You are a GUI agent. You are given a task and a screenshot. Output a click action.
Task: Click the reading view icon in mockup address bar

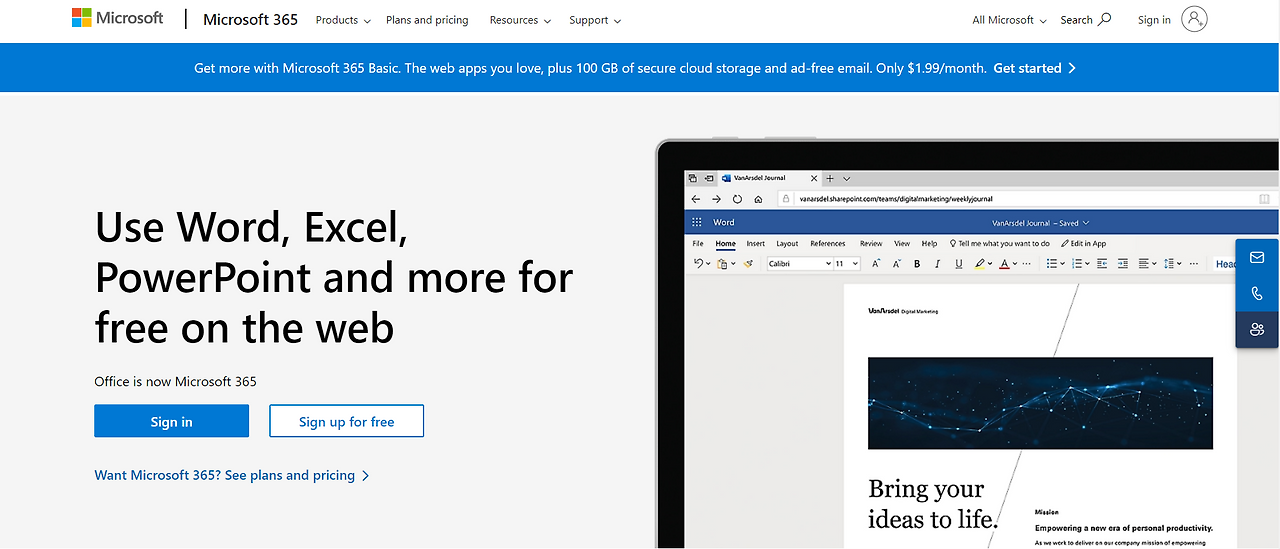[1264, 199]
